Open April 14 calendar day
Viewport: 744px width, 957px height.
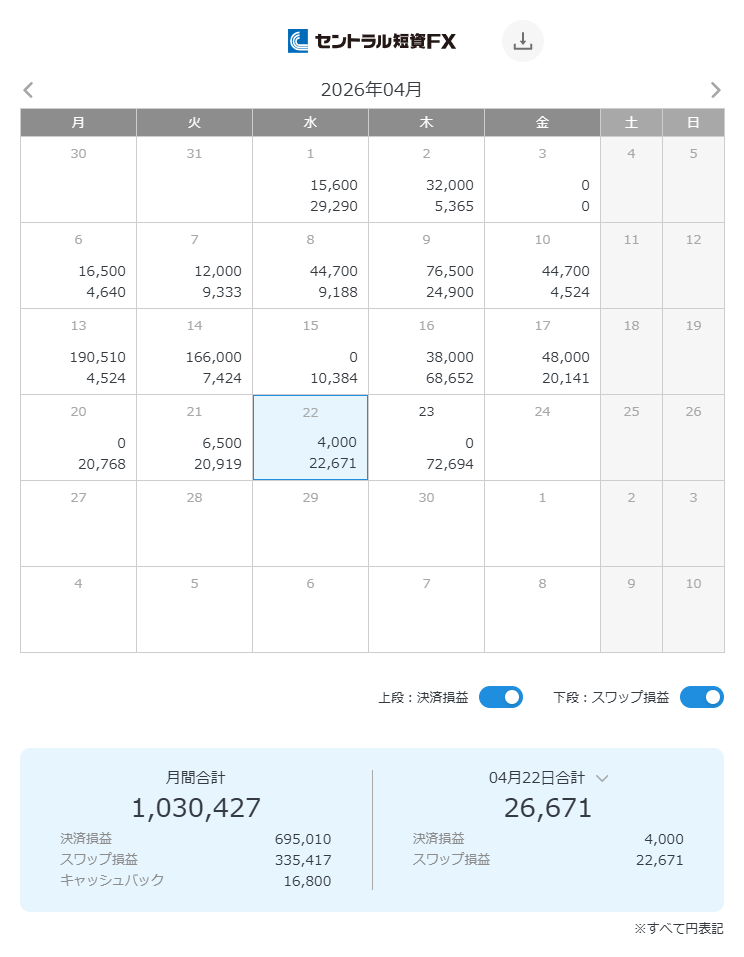[x=194, y=351]
